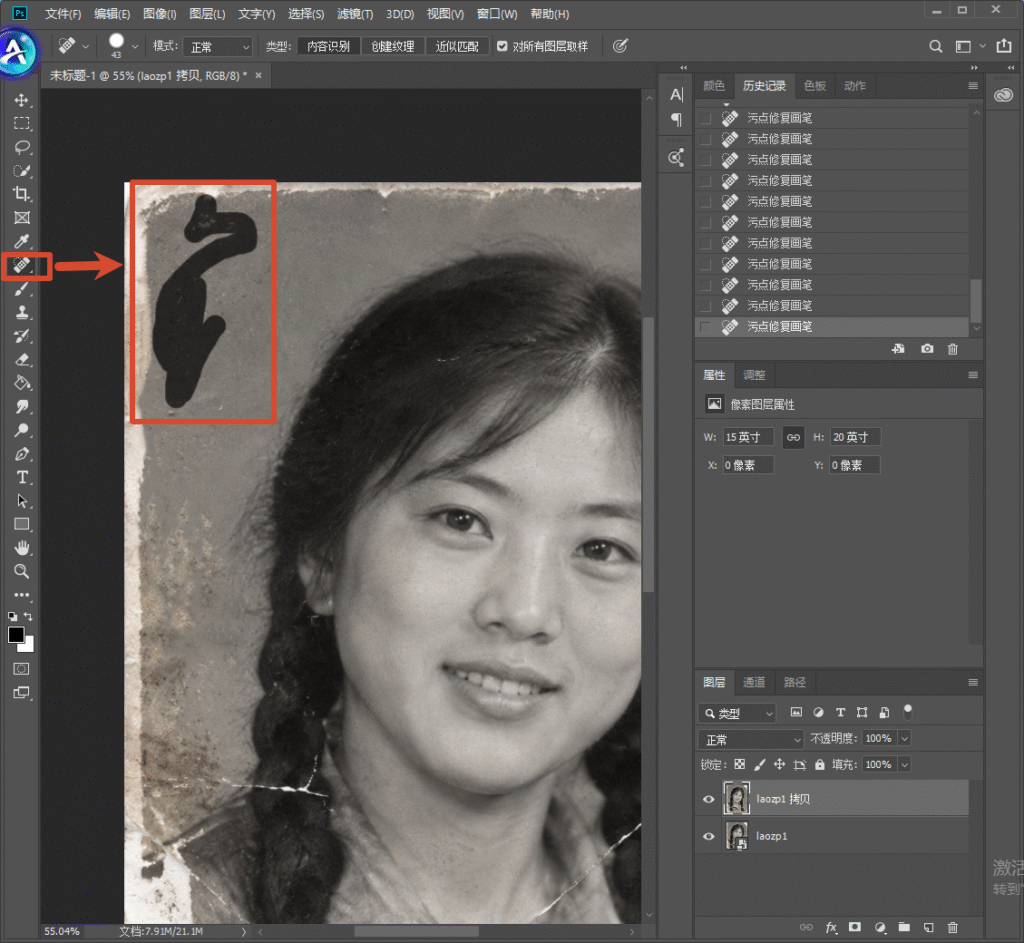This screenshot has width=1024, height=943.
Task: Select the Hand tool
Action: tap(22, 548)
